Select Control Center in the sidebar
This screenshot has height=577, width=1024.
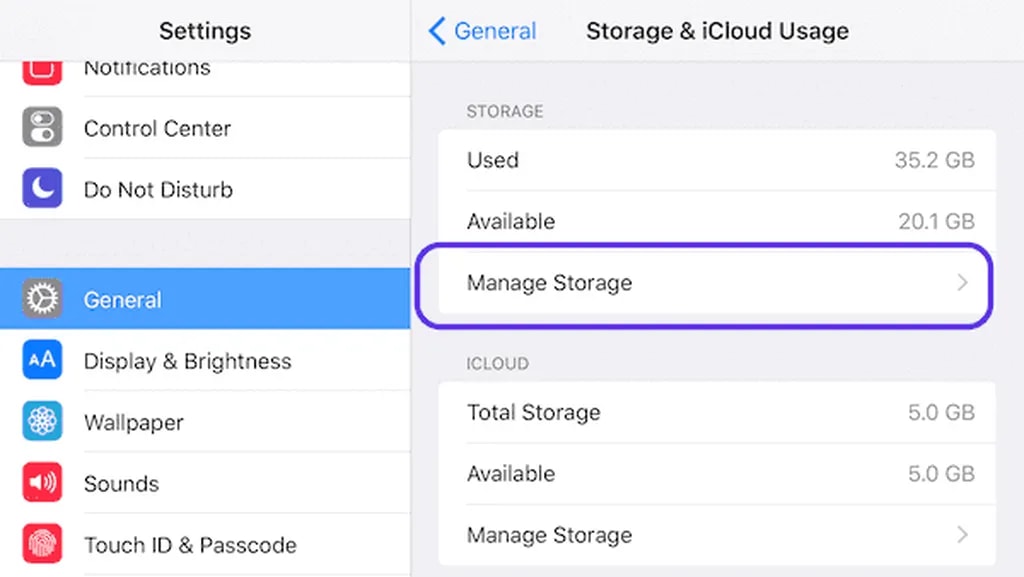click(x=157, y=128)
